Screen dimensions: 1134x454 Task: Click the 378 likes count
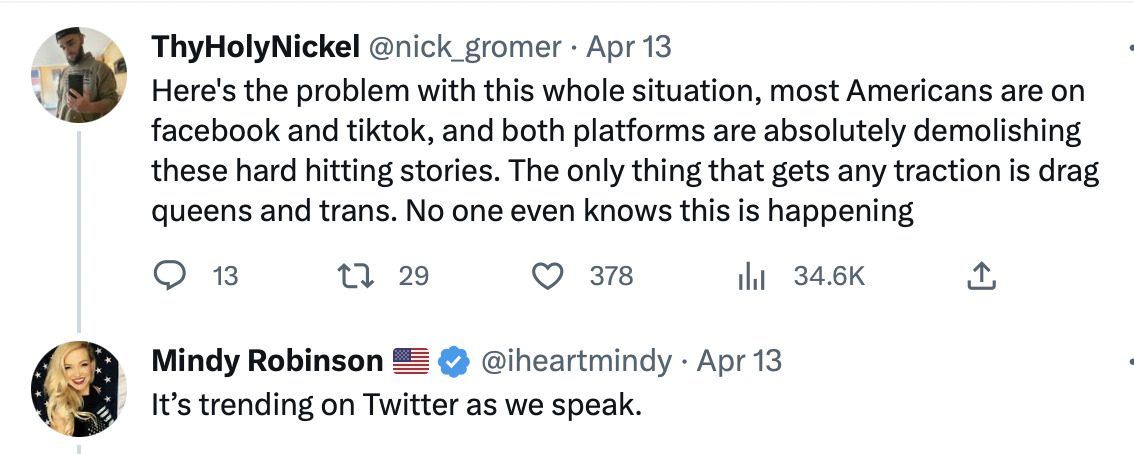click(x=611, y=276)
